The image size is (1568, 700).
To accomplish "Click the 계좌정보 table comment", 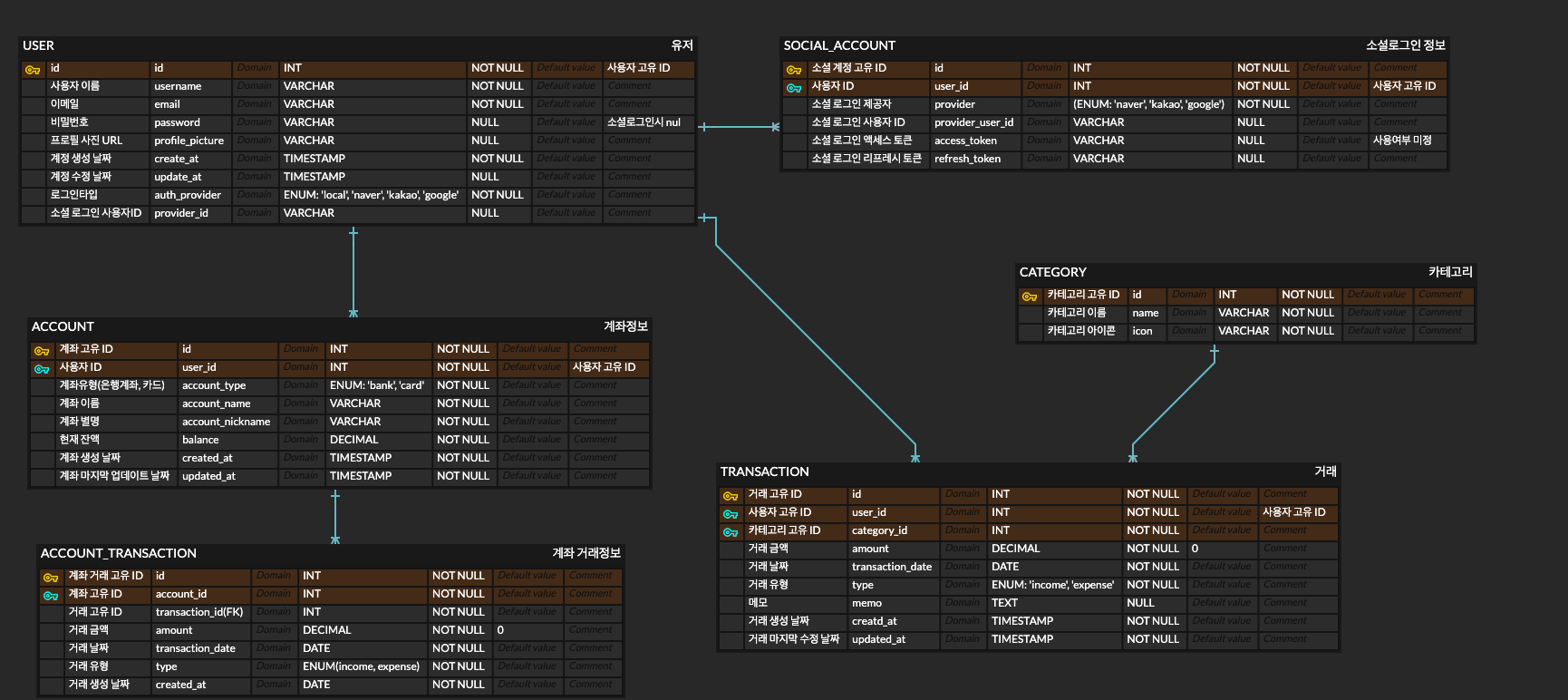I will coord(625,326).
